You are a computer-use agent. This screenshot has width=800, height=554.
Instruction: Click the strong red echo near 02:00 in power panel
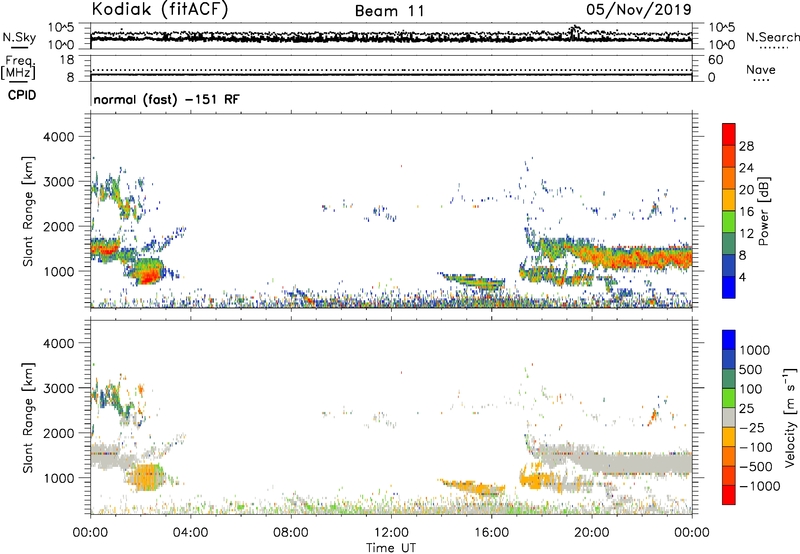pos(149,277)
